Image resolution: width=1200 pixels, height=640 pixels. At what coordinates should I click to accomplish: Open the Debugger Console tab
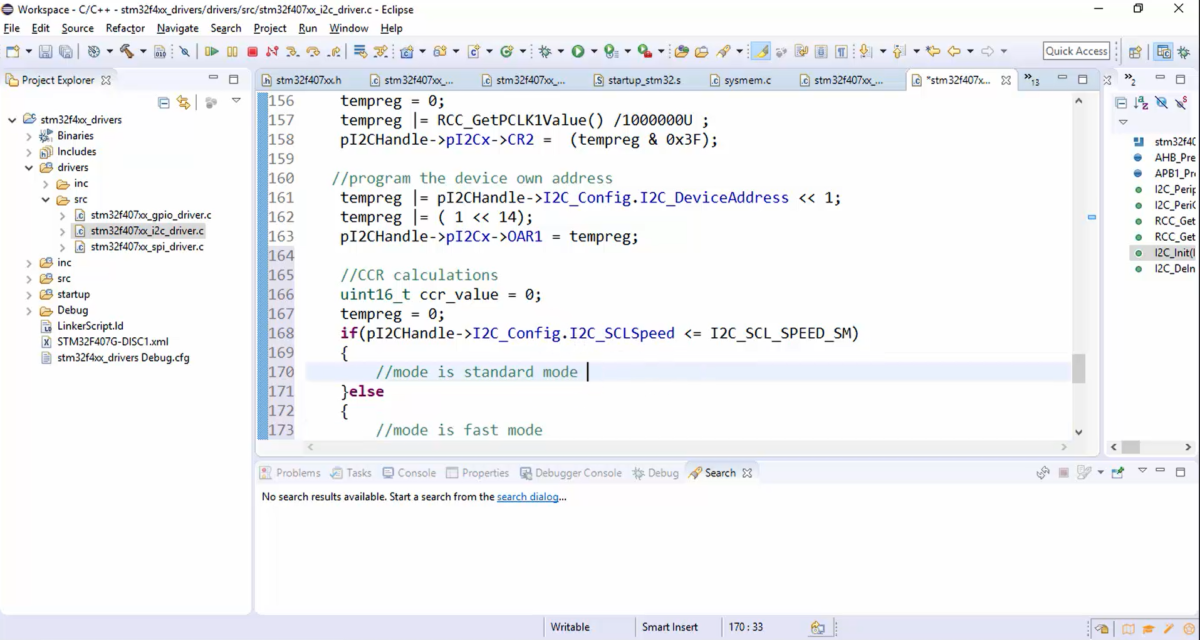coord(569,473)
